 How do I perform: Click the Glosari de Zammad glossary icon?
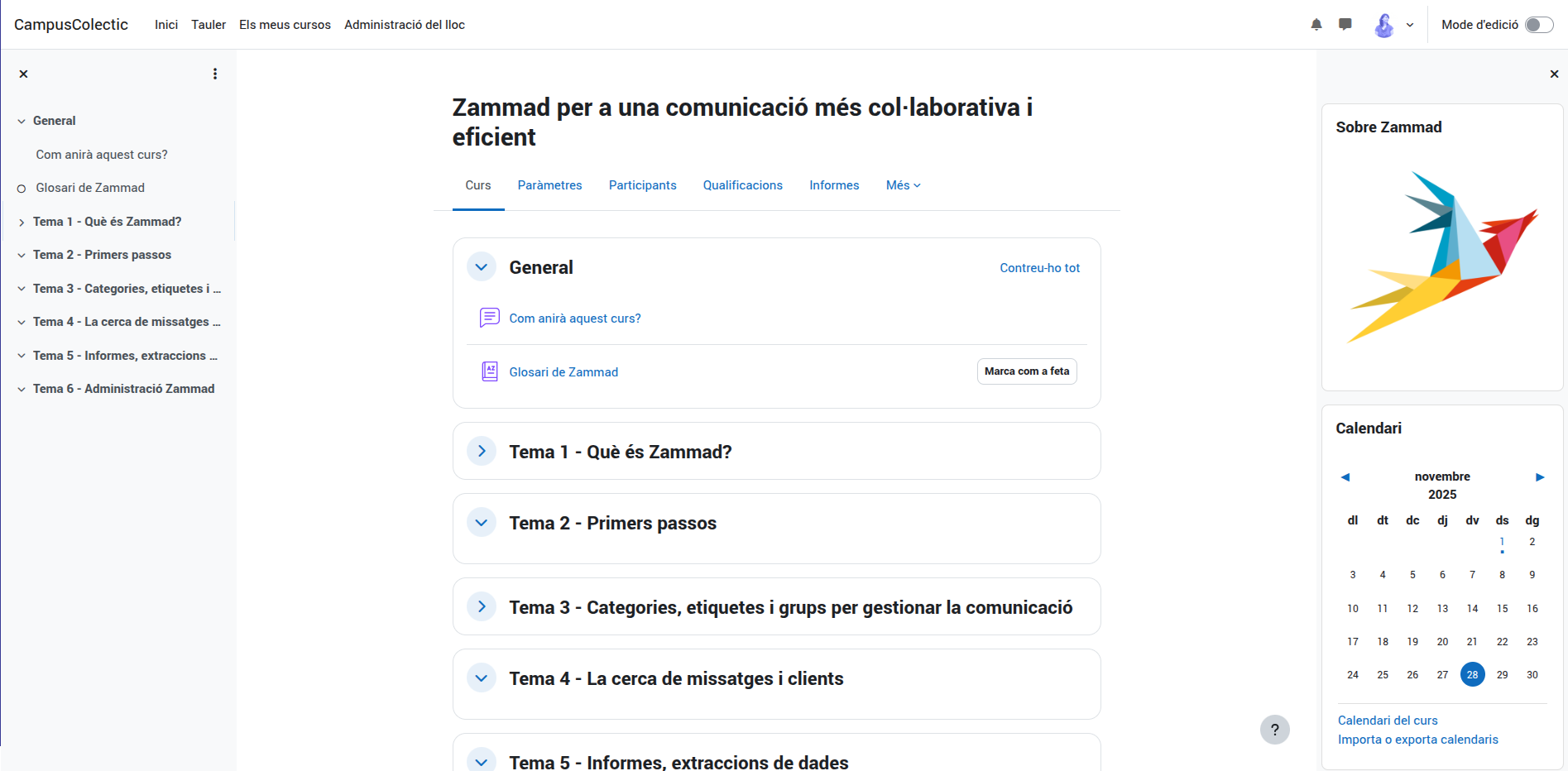tap(490, 371)
